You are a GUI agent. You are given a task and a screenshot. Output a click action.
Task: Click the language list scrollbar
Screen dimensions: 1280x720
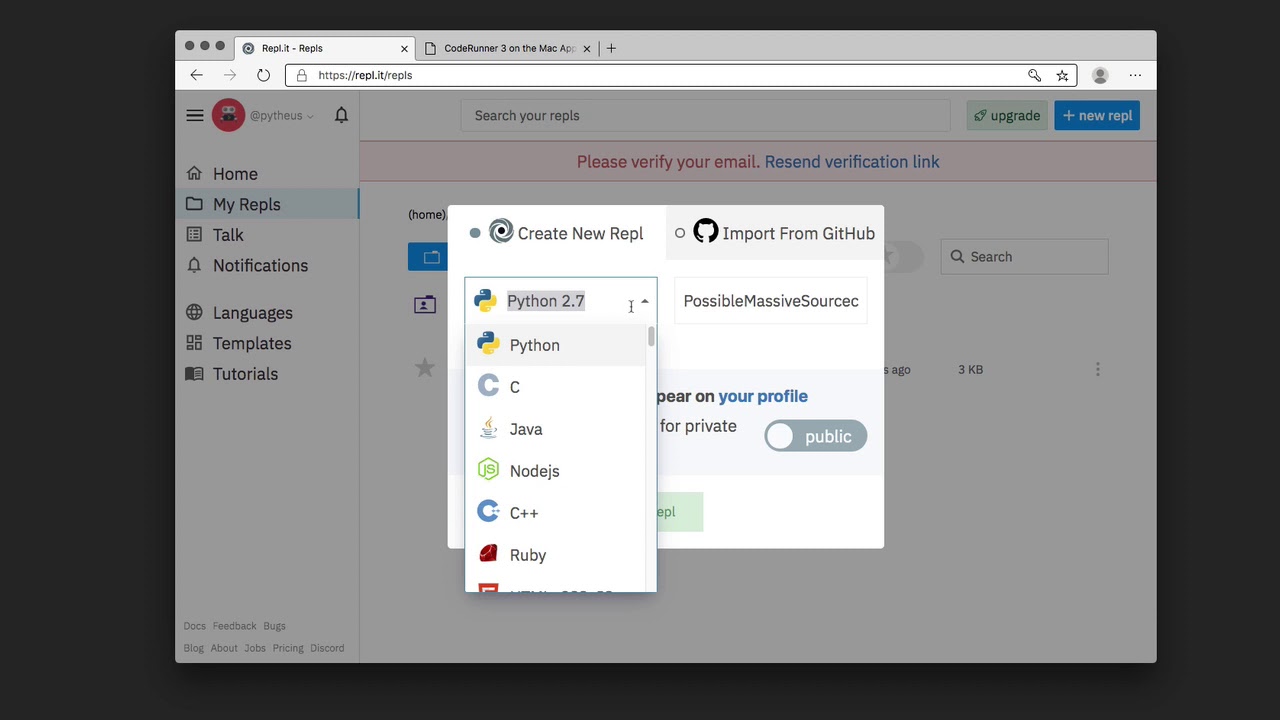(x=651, y=337)
